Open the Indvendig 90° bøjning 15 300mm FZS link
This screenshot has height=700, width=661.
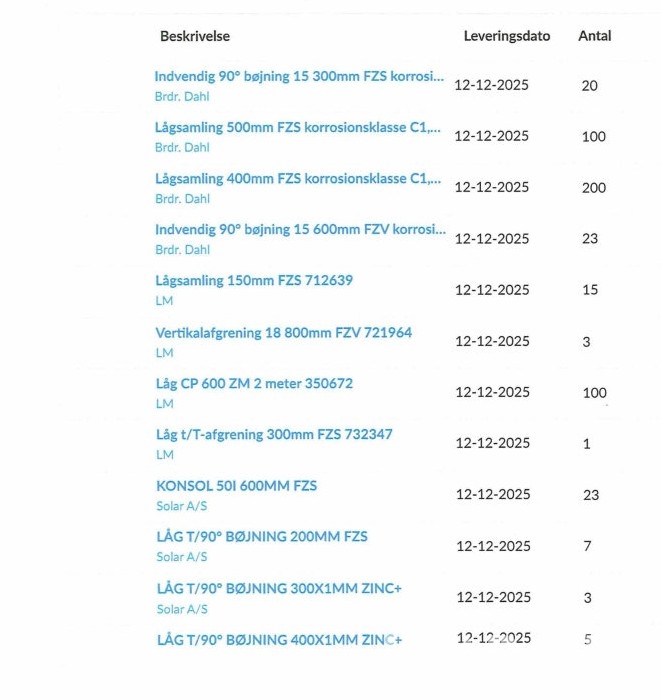coord(299,76)
